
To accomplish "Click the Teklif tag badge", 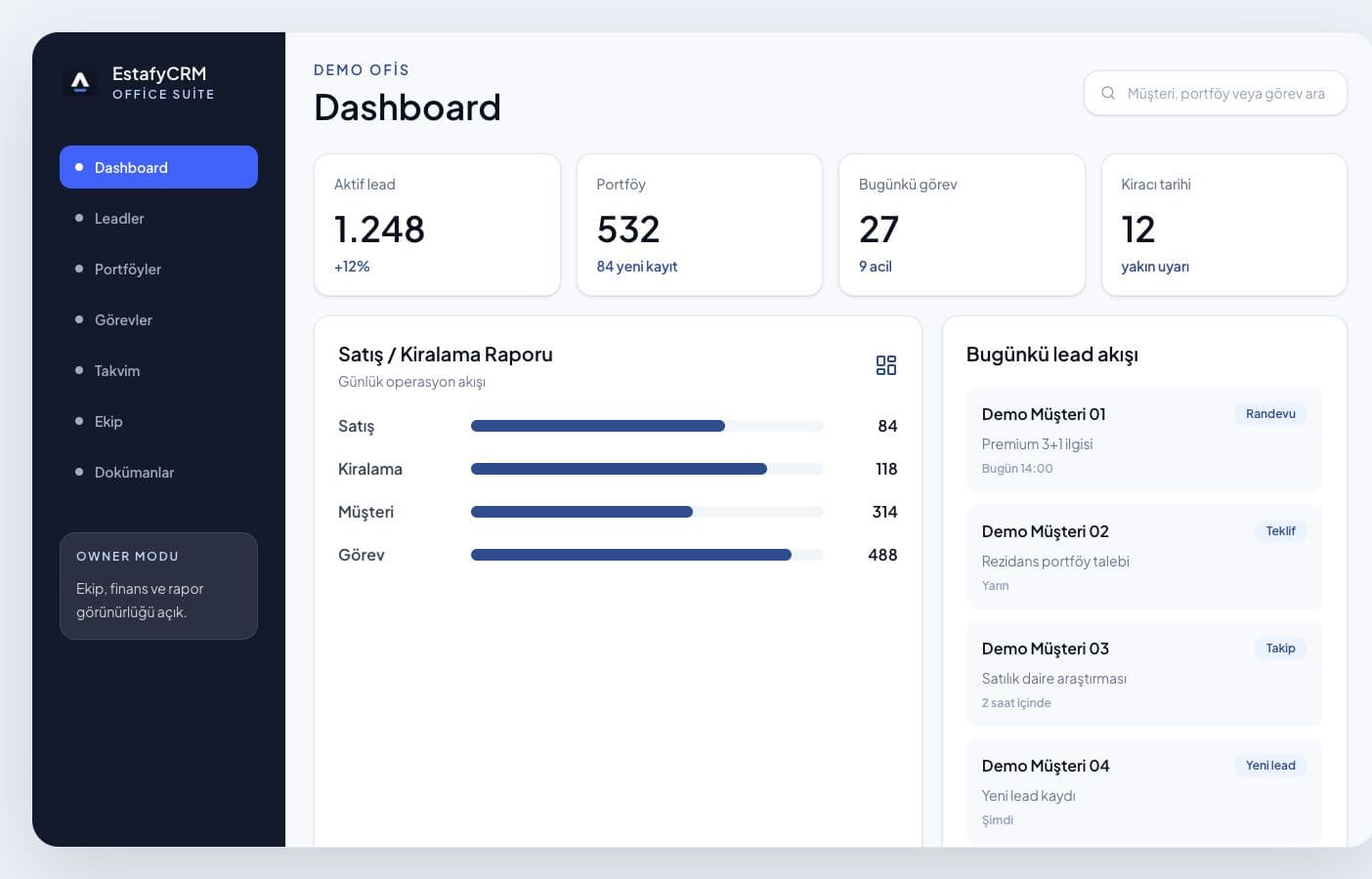I will coord(1280,531).
